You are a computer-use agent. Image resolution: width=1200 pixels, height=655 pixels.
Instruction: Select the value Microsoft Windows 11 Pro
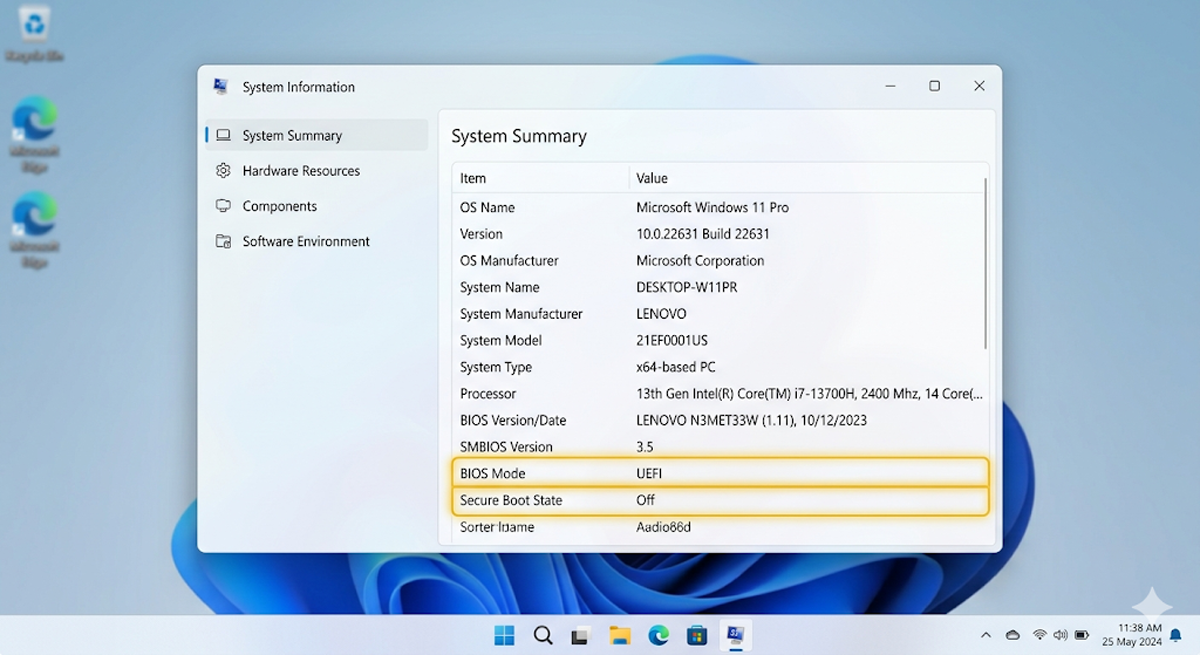712,208
